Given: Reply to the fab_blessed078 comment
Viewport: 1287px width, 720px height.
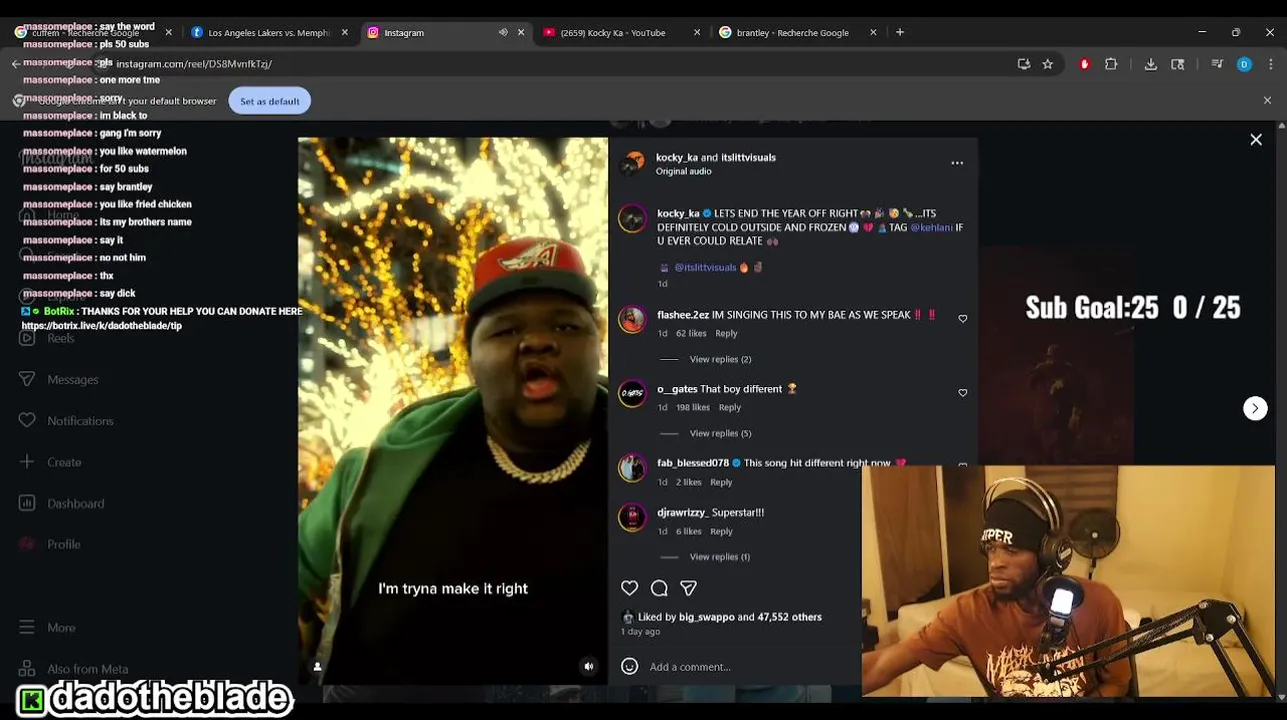Looking at the screenshot, I should (x=721, y=482).
